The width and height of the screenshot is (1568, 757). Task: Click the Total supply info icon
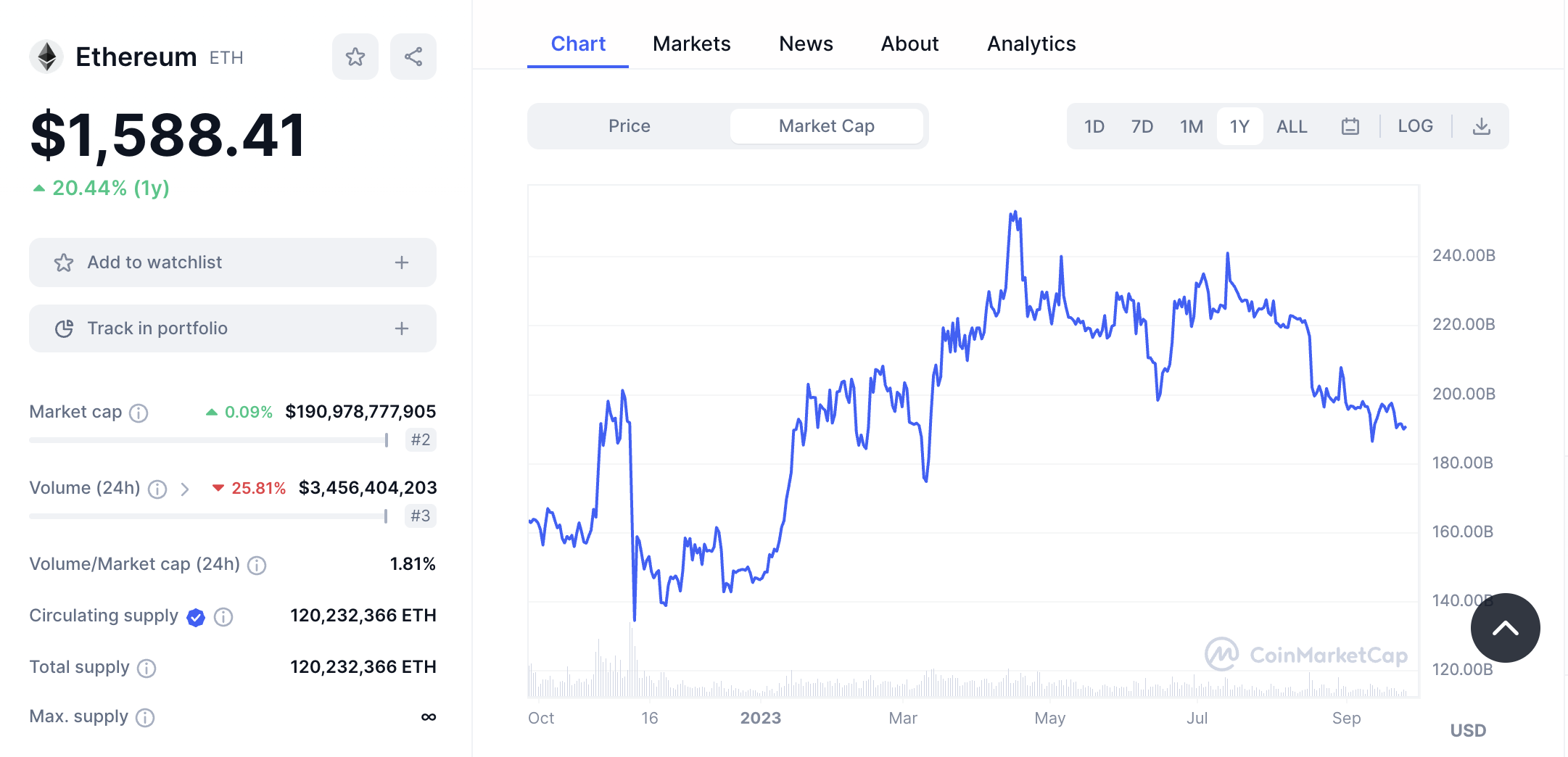[147, 668]
